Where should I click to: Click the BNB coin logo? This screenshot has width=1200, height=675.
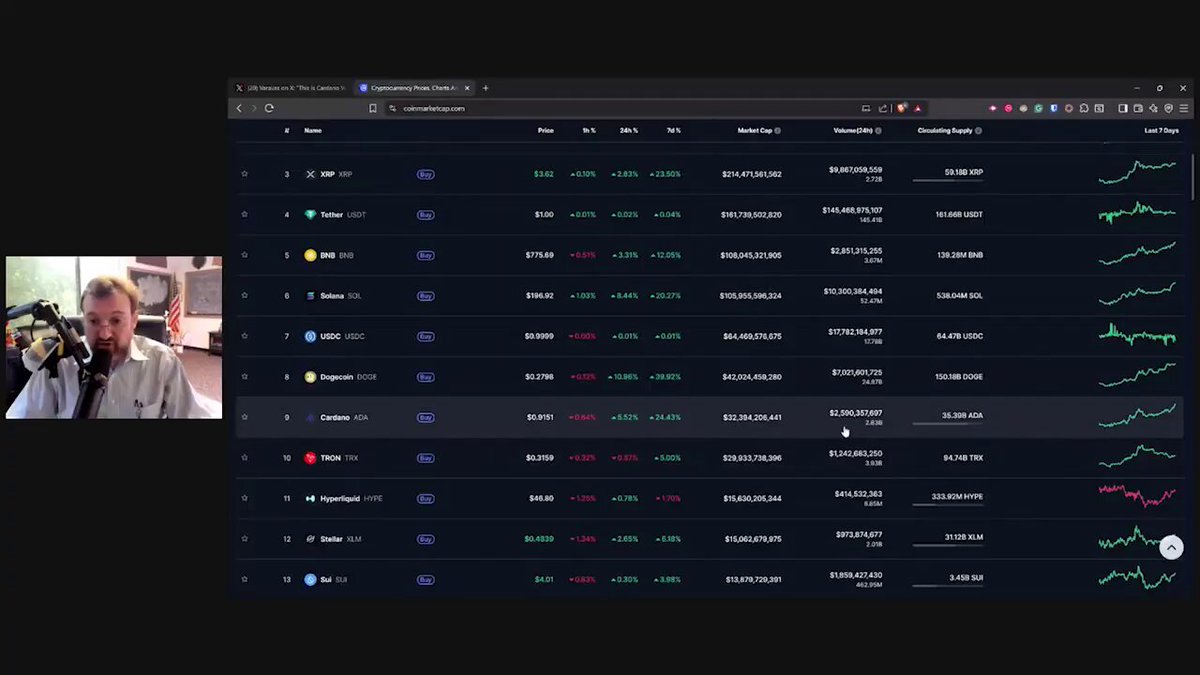click(310, 255)
